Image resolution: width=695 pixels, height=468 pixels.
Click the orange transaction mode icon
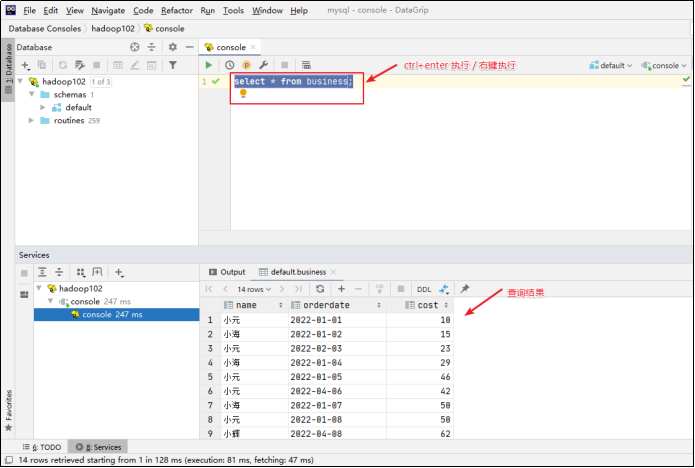click(x=246, y=66)
